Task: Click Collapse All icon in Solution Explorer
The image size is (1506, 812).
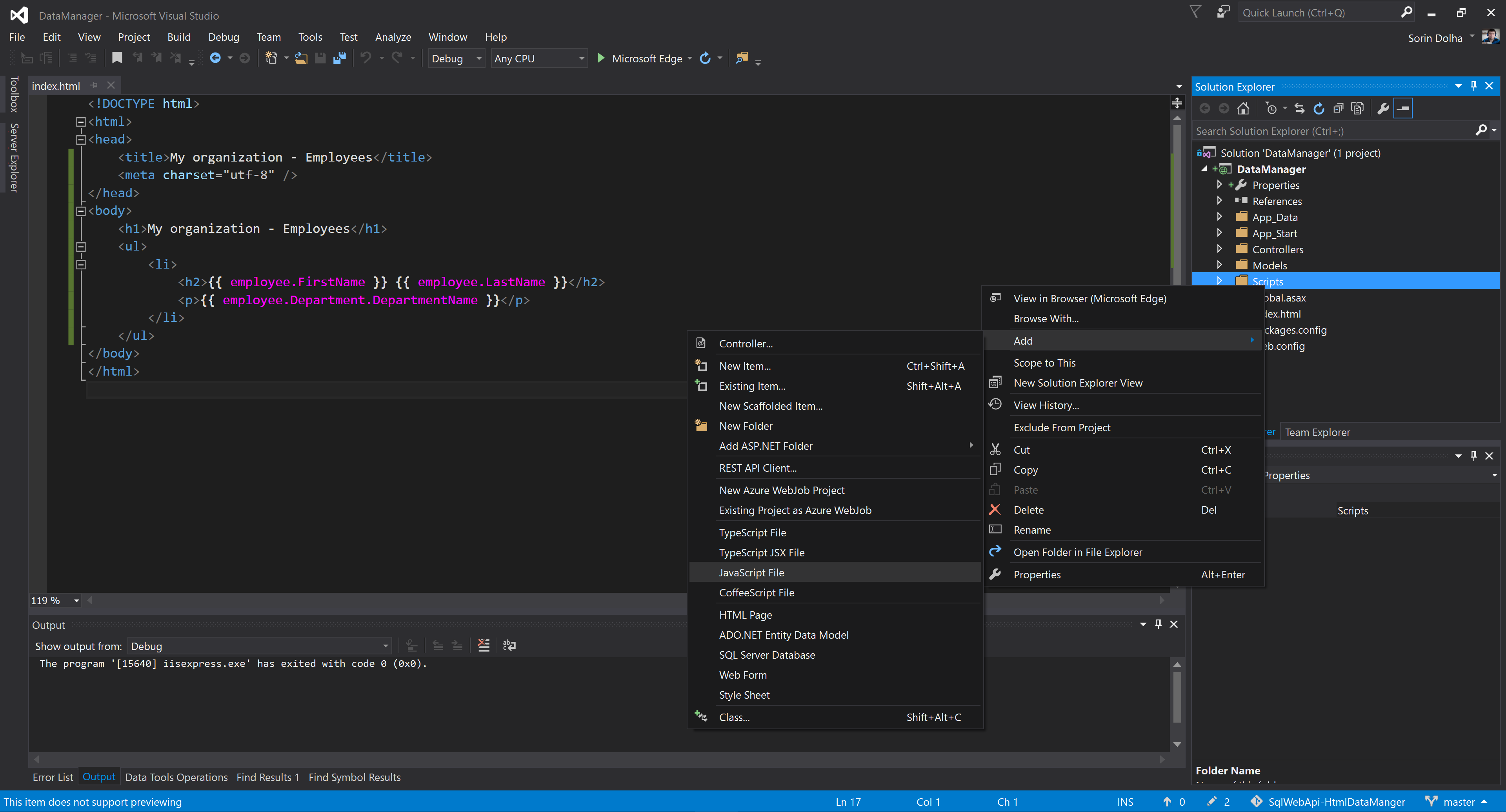Action: 1338,108
